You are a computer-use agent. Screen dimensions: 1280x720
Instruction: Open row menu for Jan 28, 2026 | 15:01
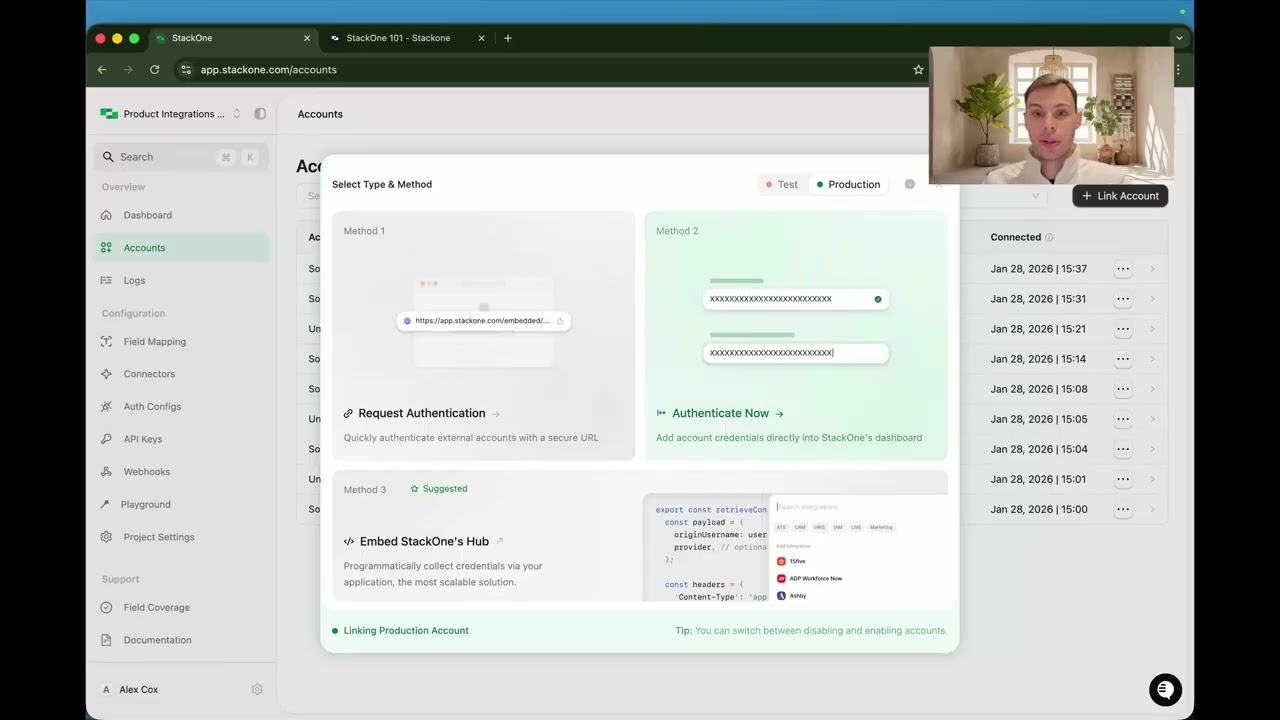coord(1123,479)
